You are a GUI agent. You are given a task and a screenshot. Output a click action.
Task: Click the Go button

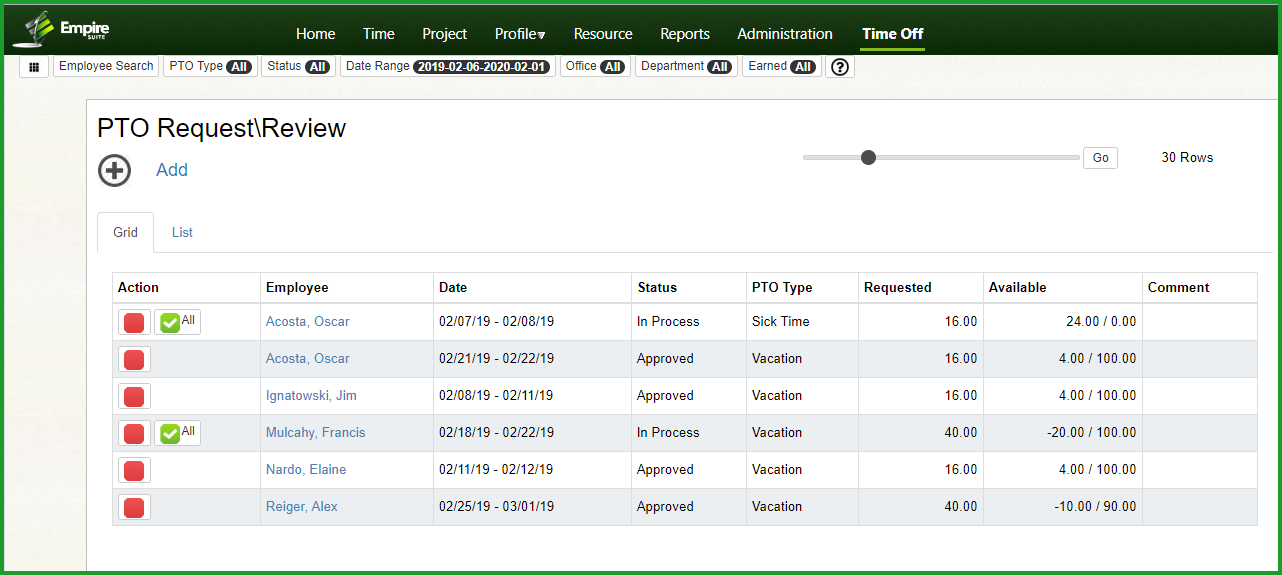1100,158
